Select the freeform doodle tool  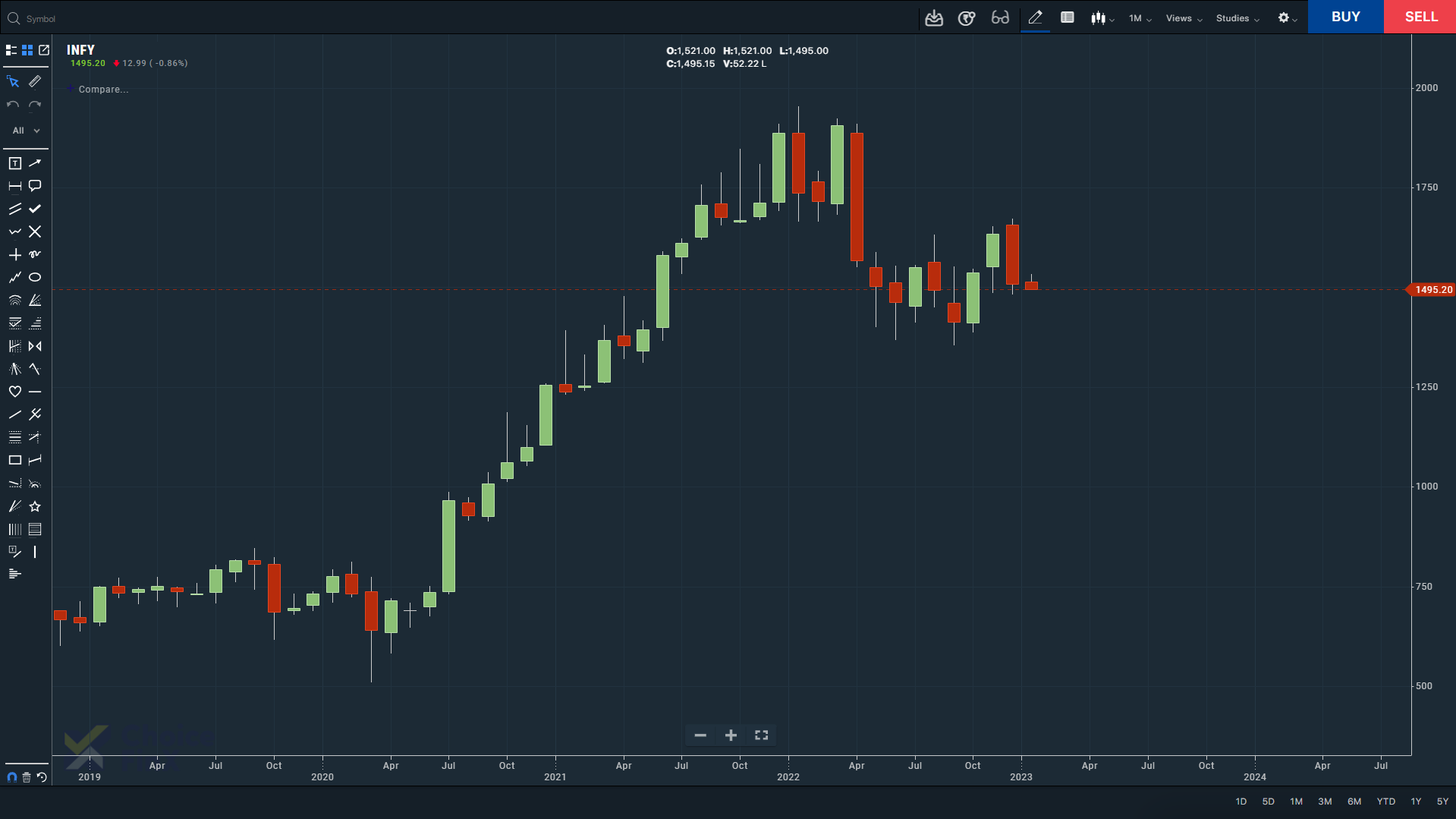pos(35,255)
